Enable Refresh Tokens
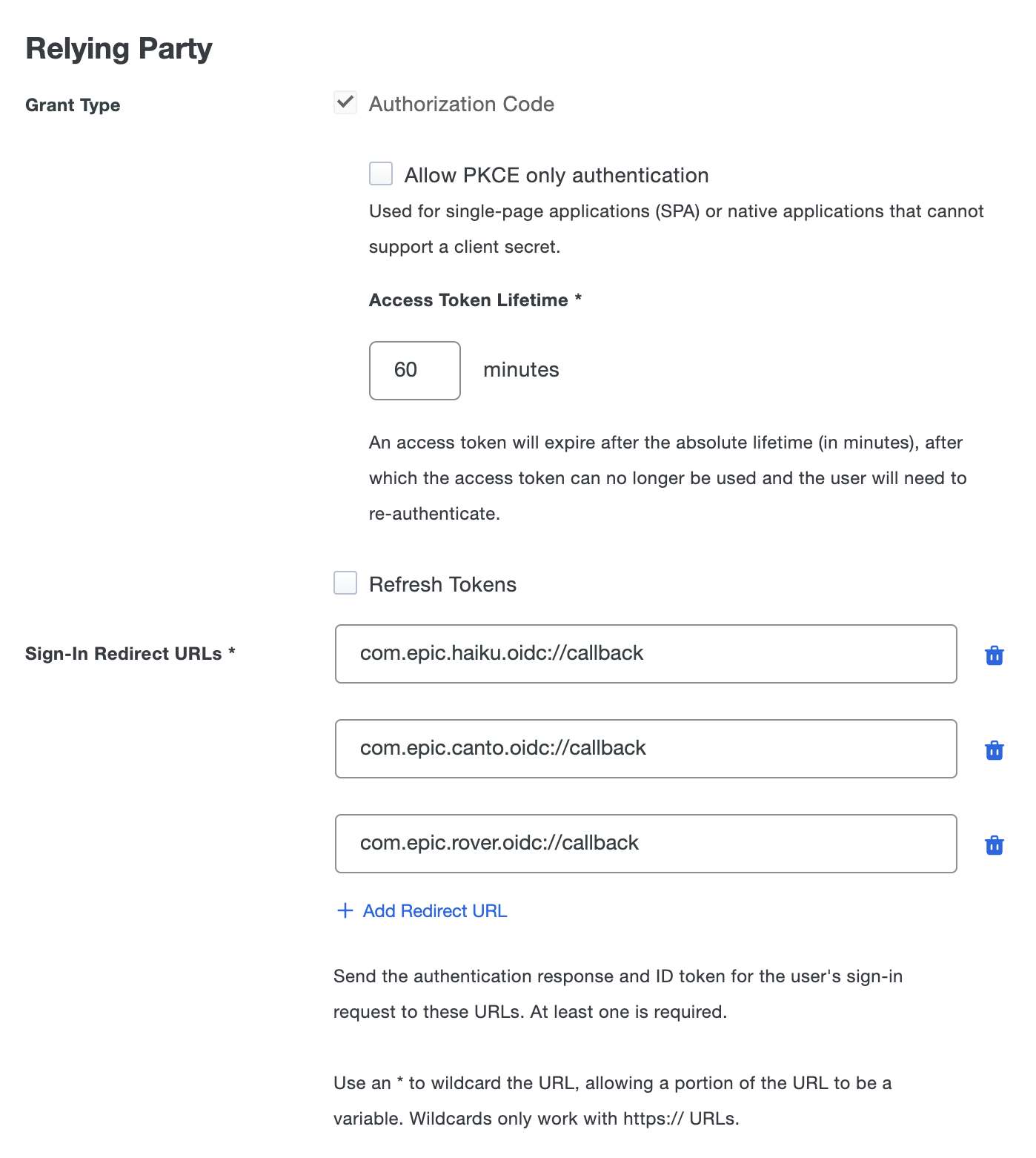1036x1158 pixels. click(x=345, y=583)
